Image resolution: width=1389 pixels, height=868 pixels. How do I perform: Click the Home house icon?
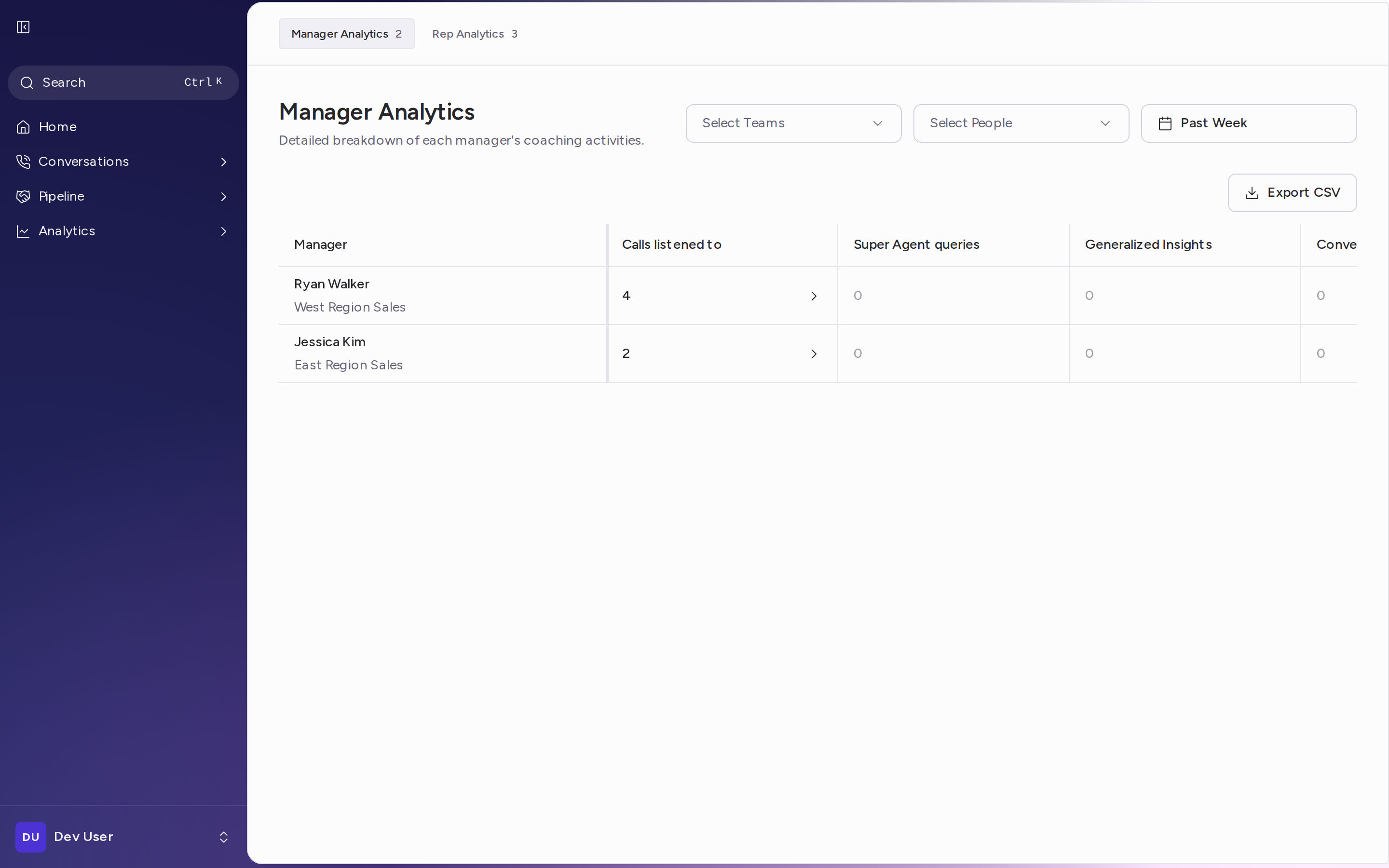(23, 127)
